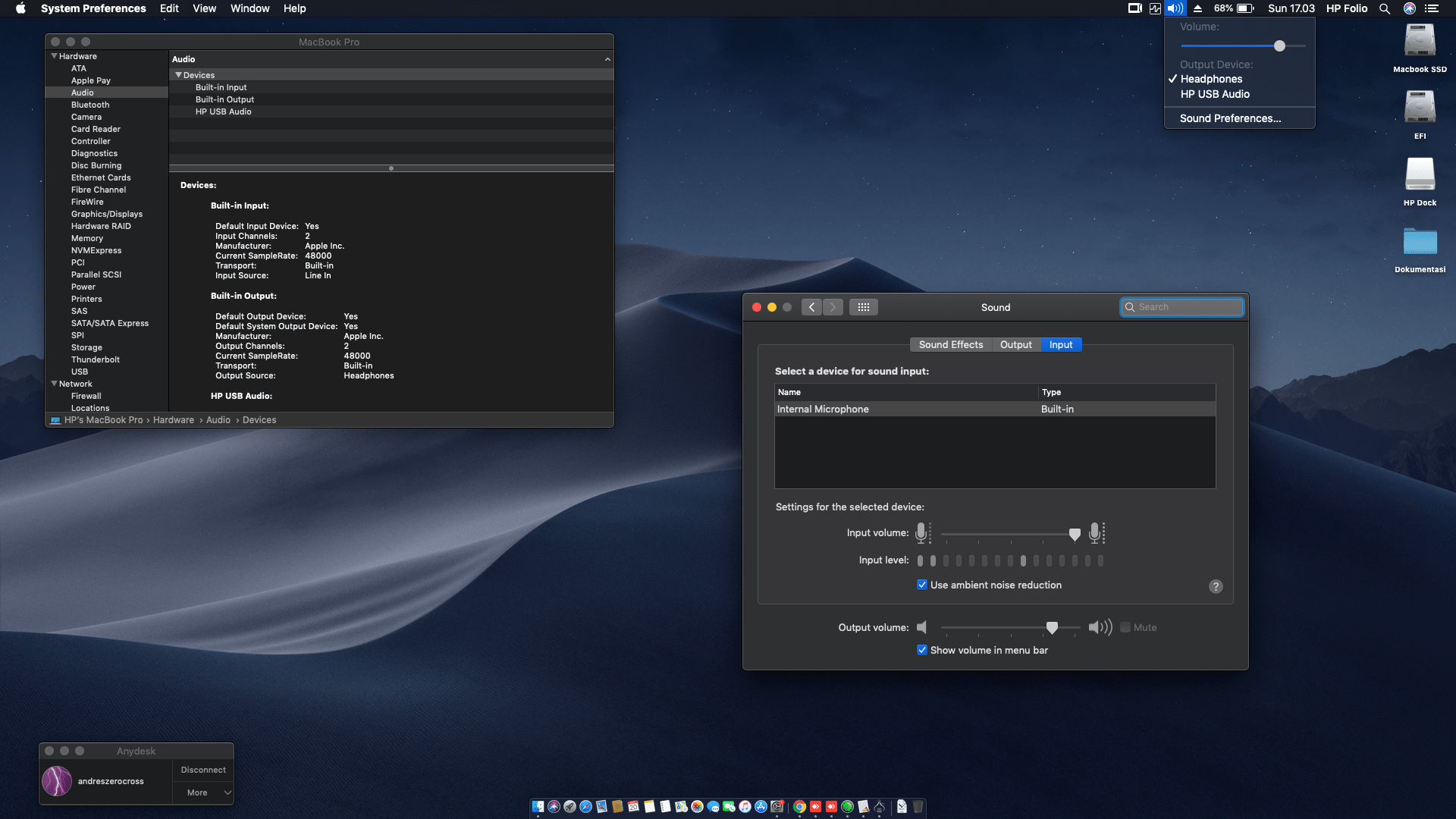Open Messages from the Dock

pyautogui.click(x=713, y=807)
